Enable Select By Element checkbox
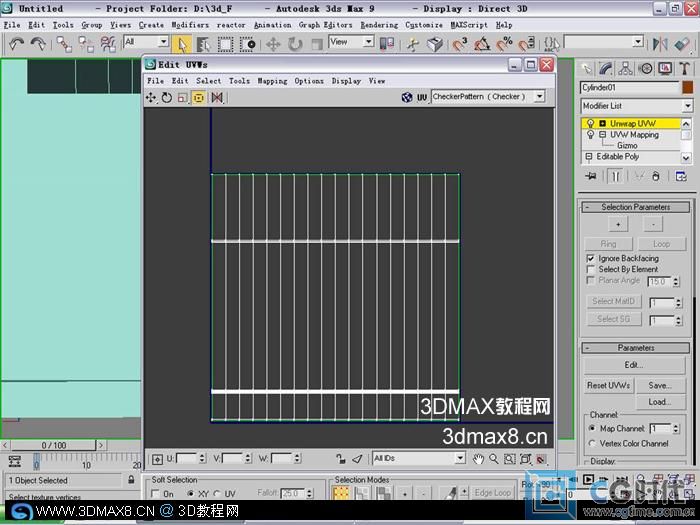 591,269
